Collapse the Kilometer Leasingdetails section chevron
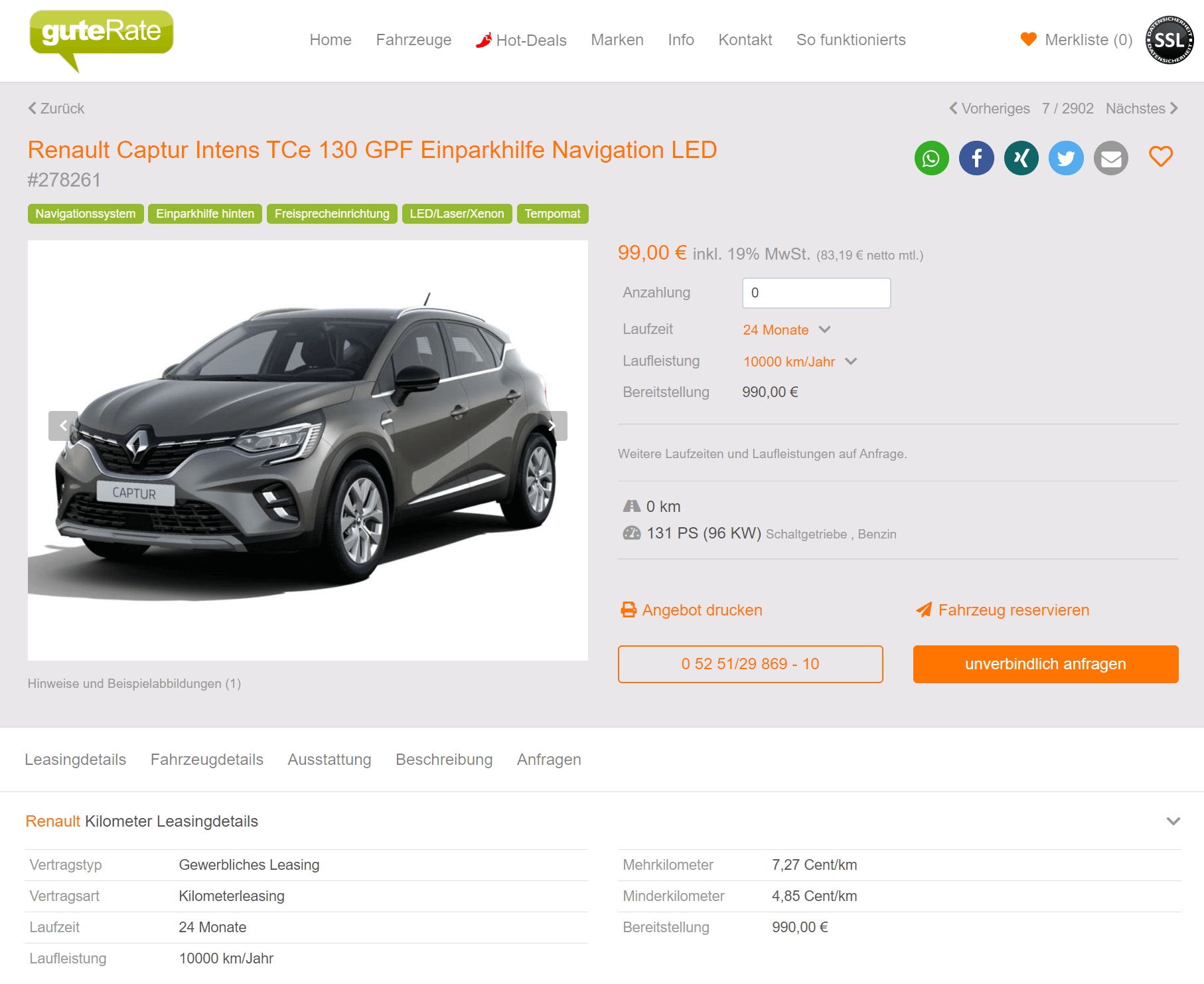 (x=1173, y=821)
